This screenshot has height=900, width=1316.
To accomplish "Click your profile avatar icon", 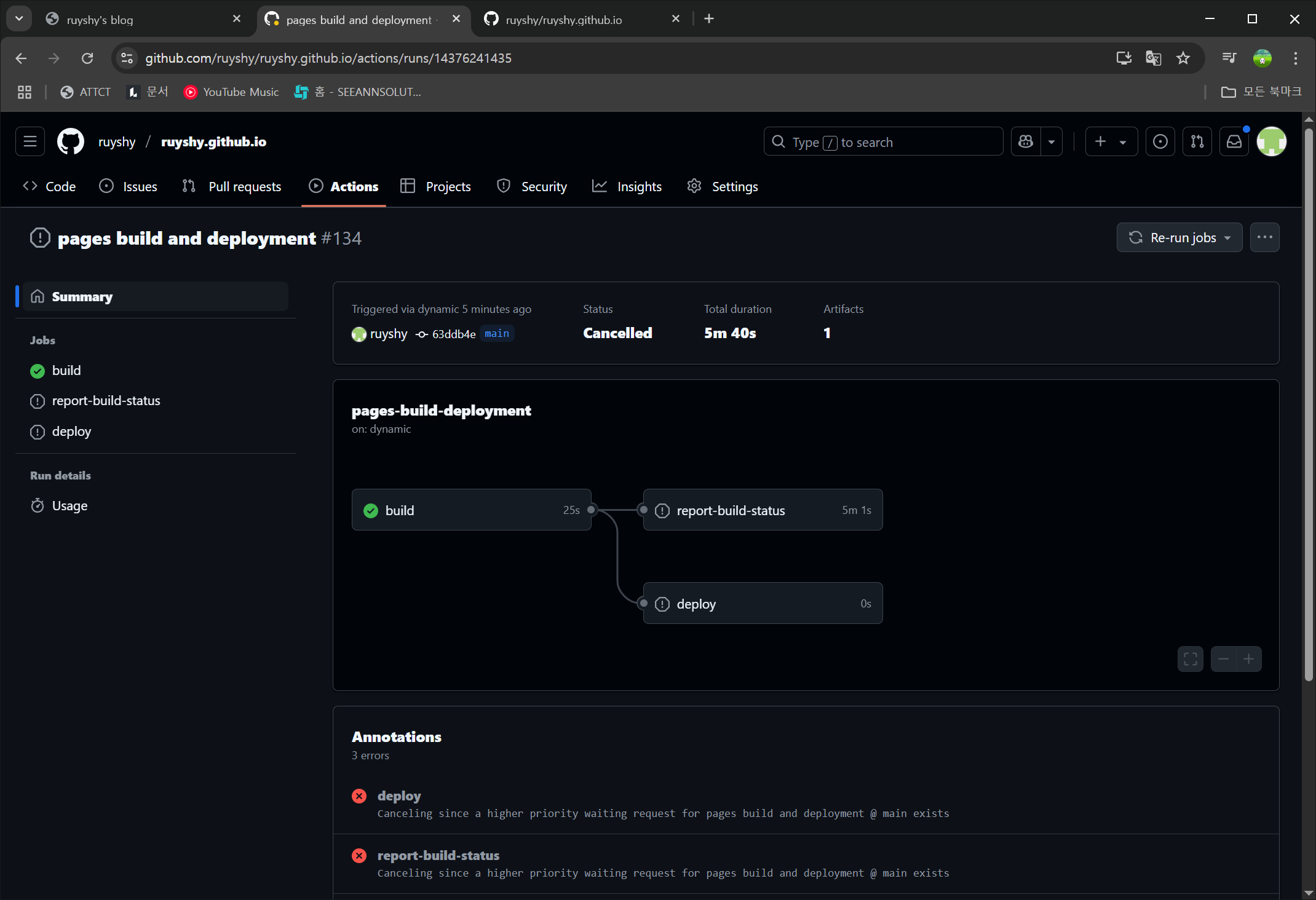I will point(1272,141).
